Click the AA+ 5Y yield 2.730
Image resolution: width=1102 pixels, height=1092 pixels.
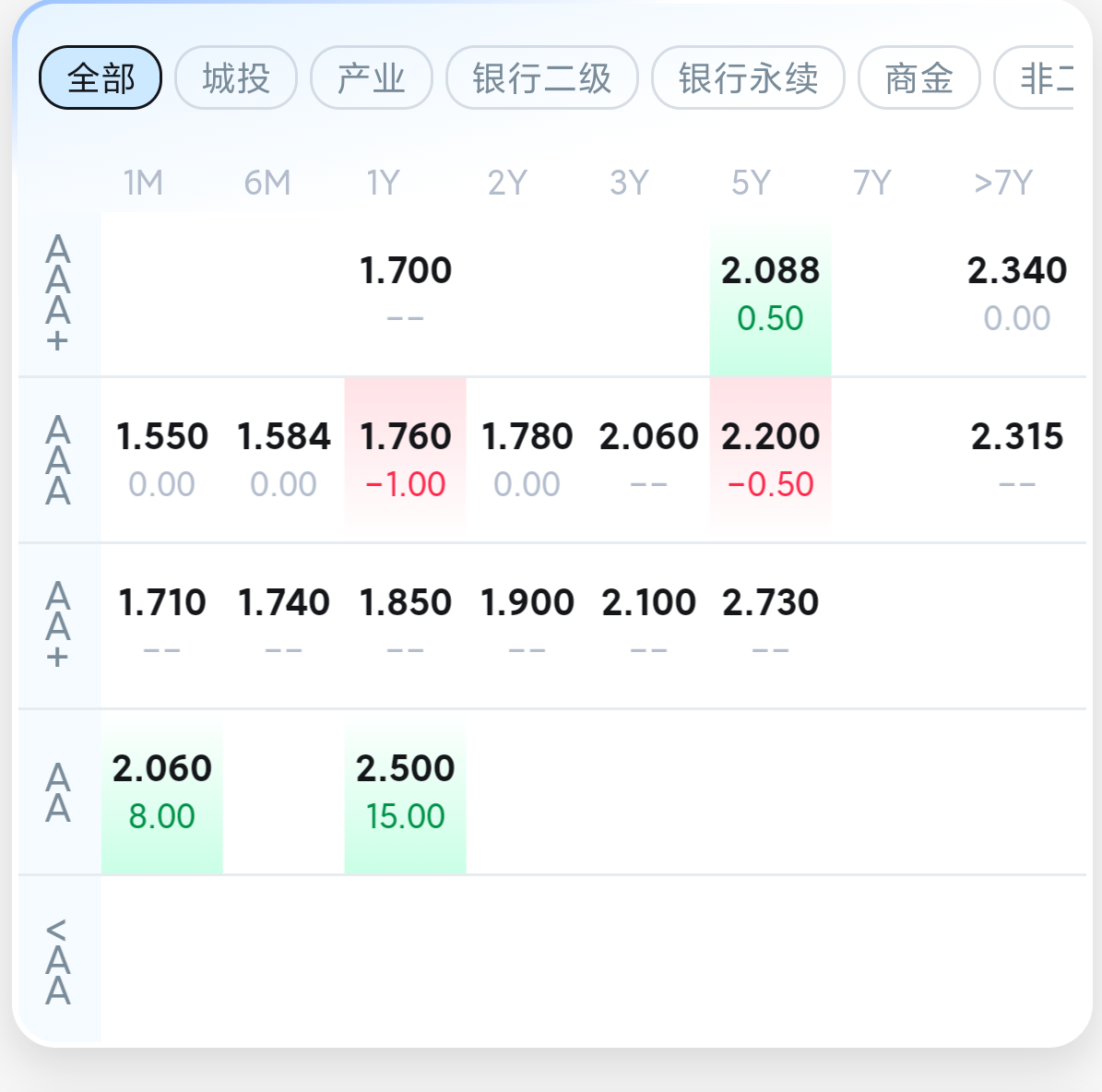coord(770,603)
